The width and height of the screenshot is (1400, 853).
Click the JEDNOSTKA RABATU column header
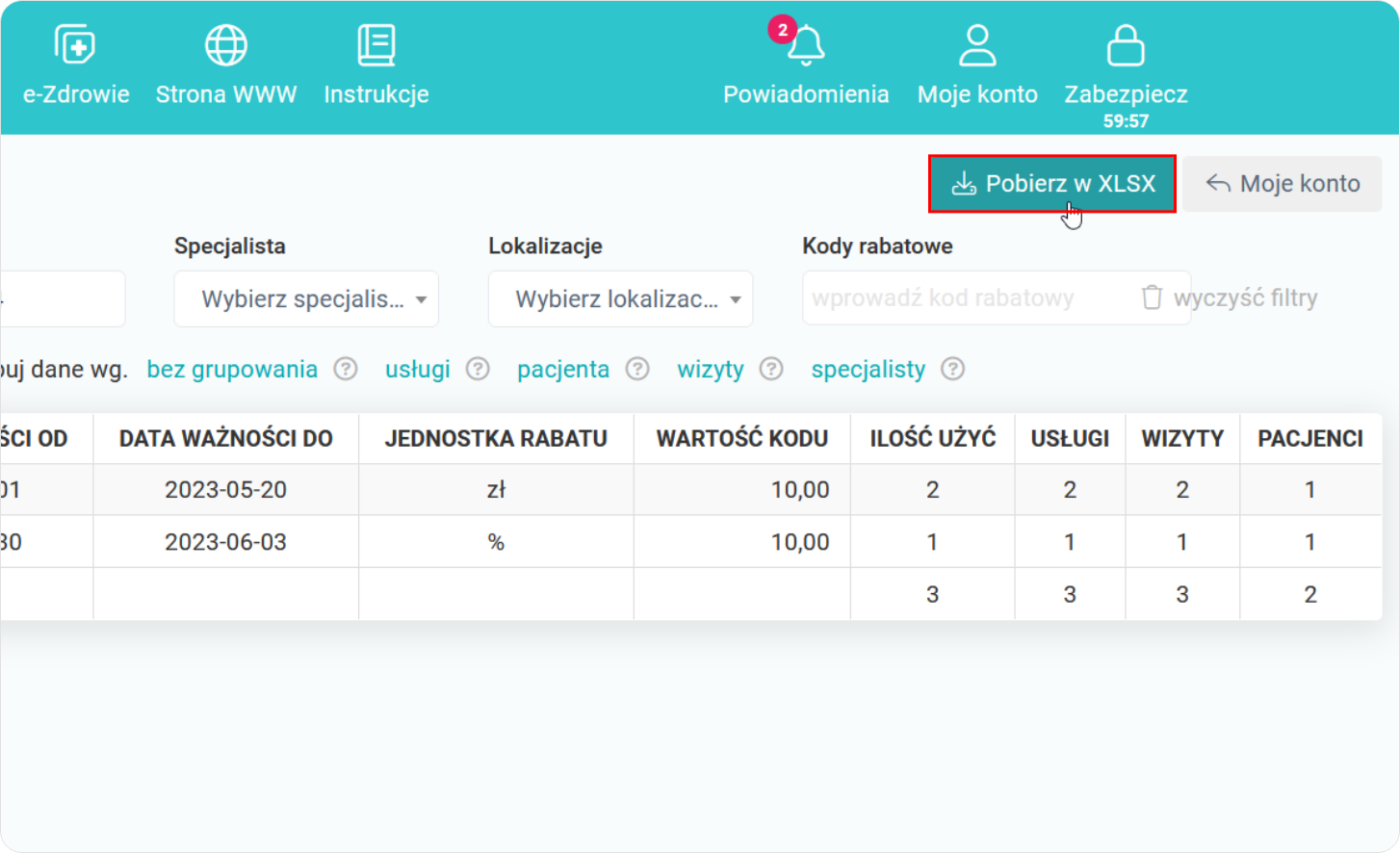[496, 439]
